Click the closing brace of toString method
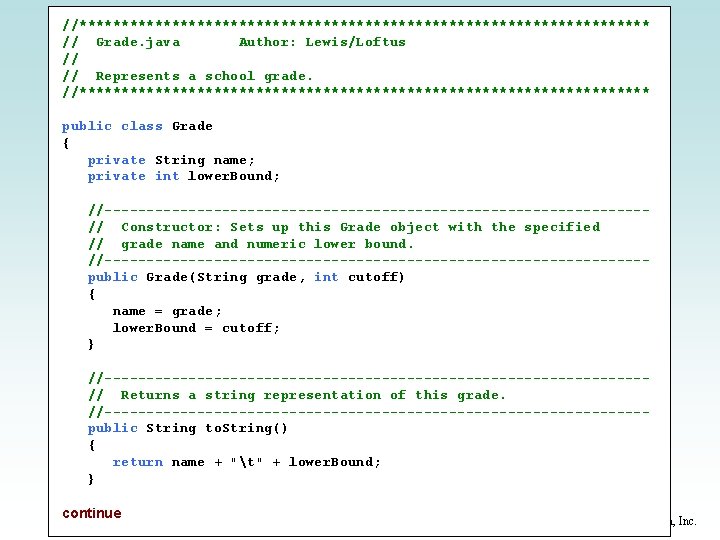This screenshot has width=720, height=540. tap(91, 479)
